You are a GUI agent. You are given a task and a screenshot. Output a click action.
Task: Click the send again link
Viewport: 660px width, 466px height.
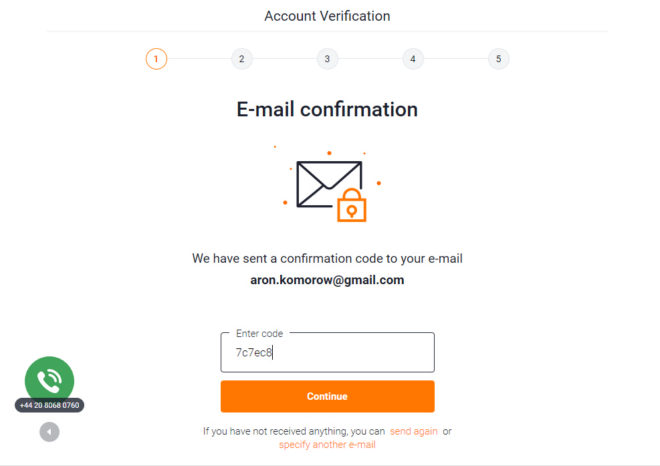pos(414,431)
